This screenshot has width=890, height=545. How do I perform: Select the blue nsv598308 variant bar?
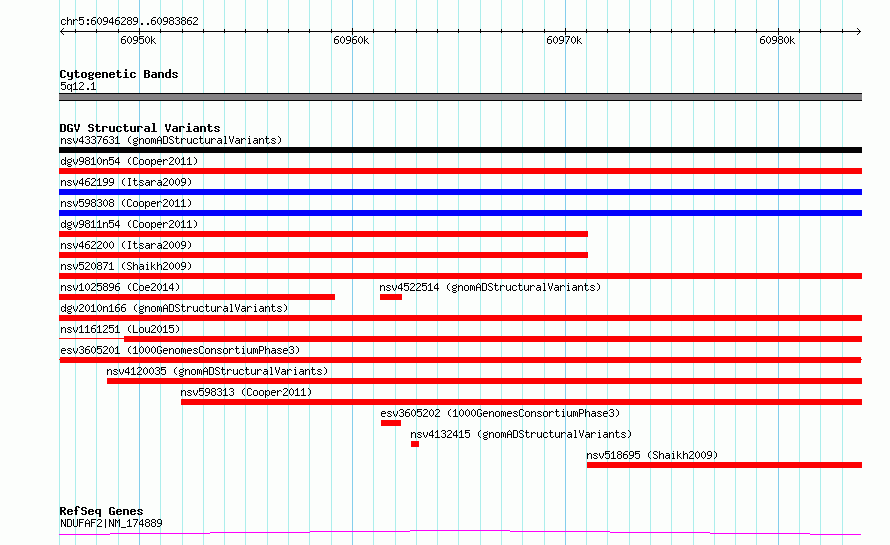[x=460, y=213]
